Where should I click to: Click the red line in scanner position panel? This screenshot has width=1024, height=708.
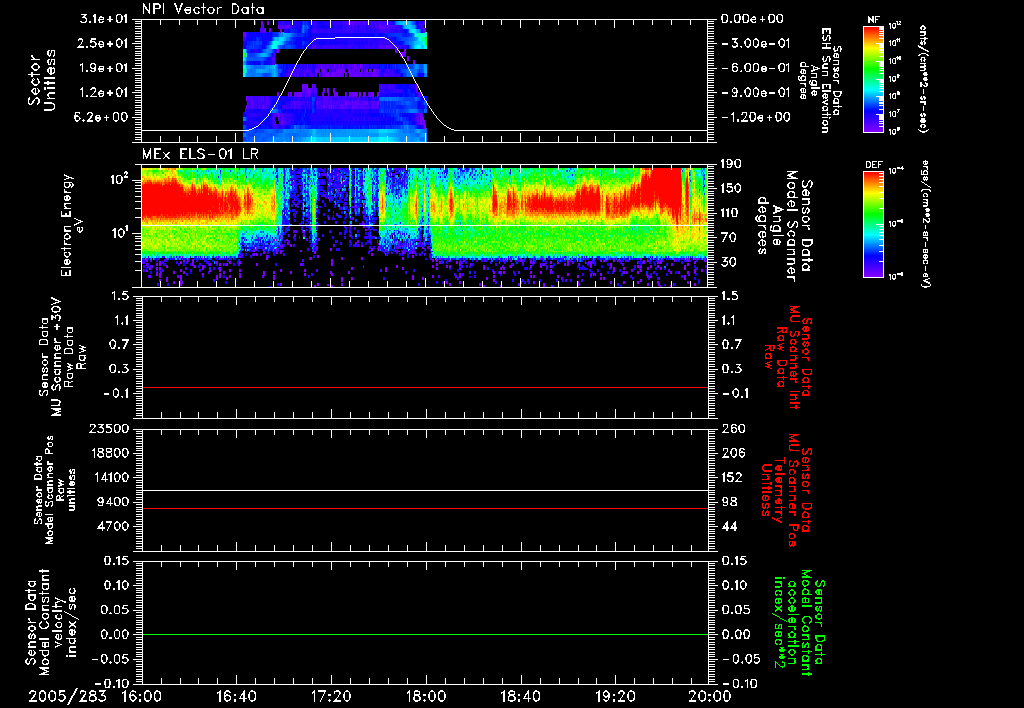(x=424, y=508)
